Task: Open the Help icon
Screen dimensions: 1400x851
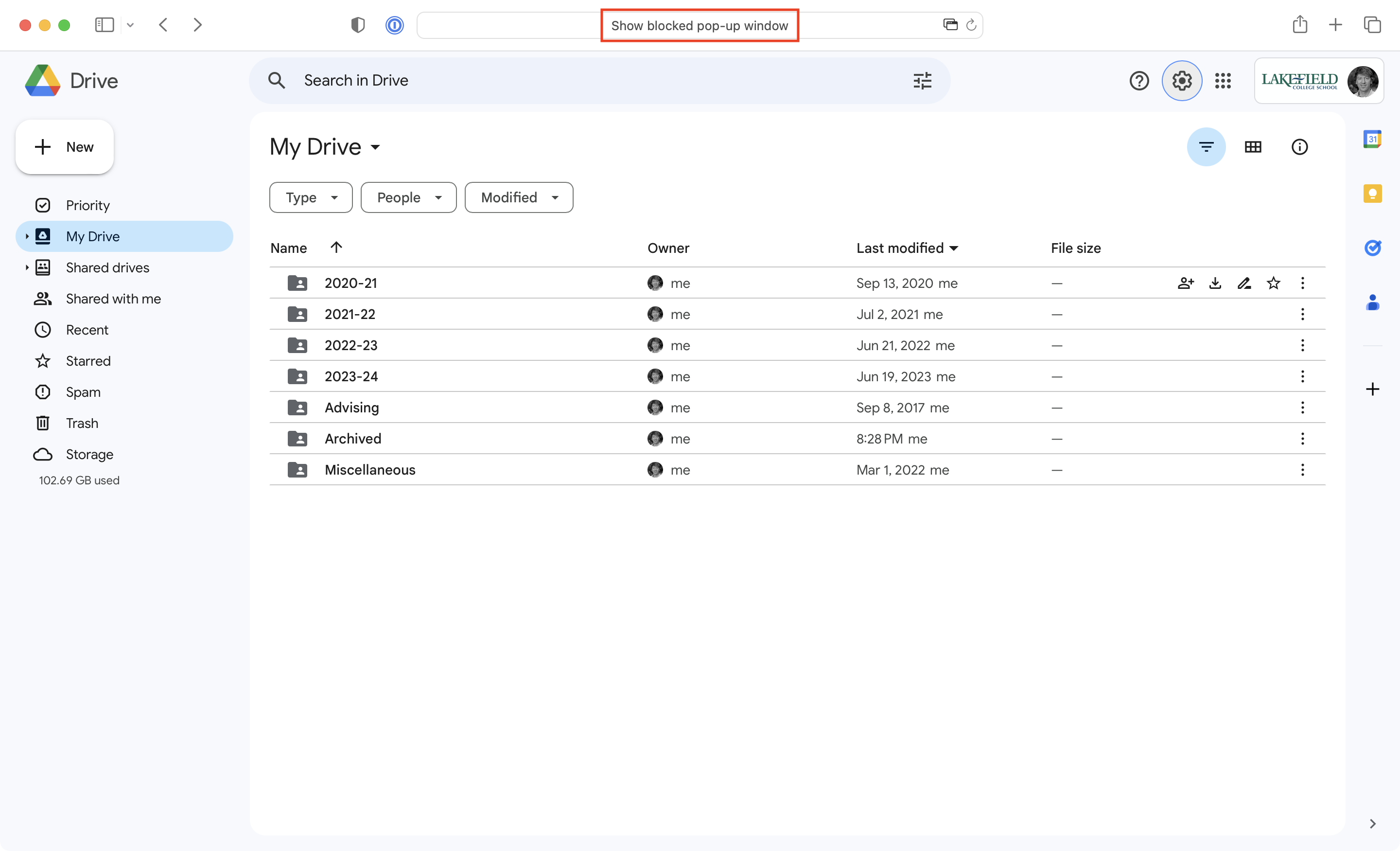Action: 1140,81
